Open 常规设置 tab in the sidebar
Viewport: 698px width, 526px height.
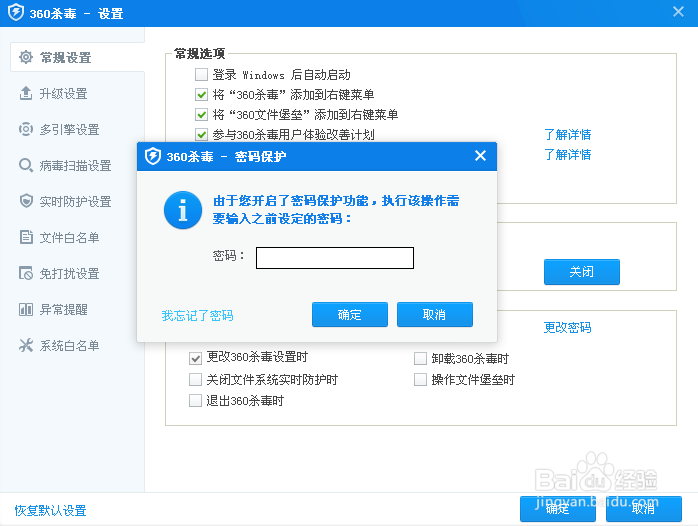click(x=77, y=57)
